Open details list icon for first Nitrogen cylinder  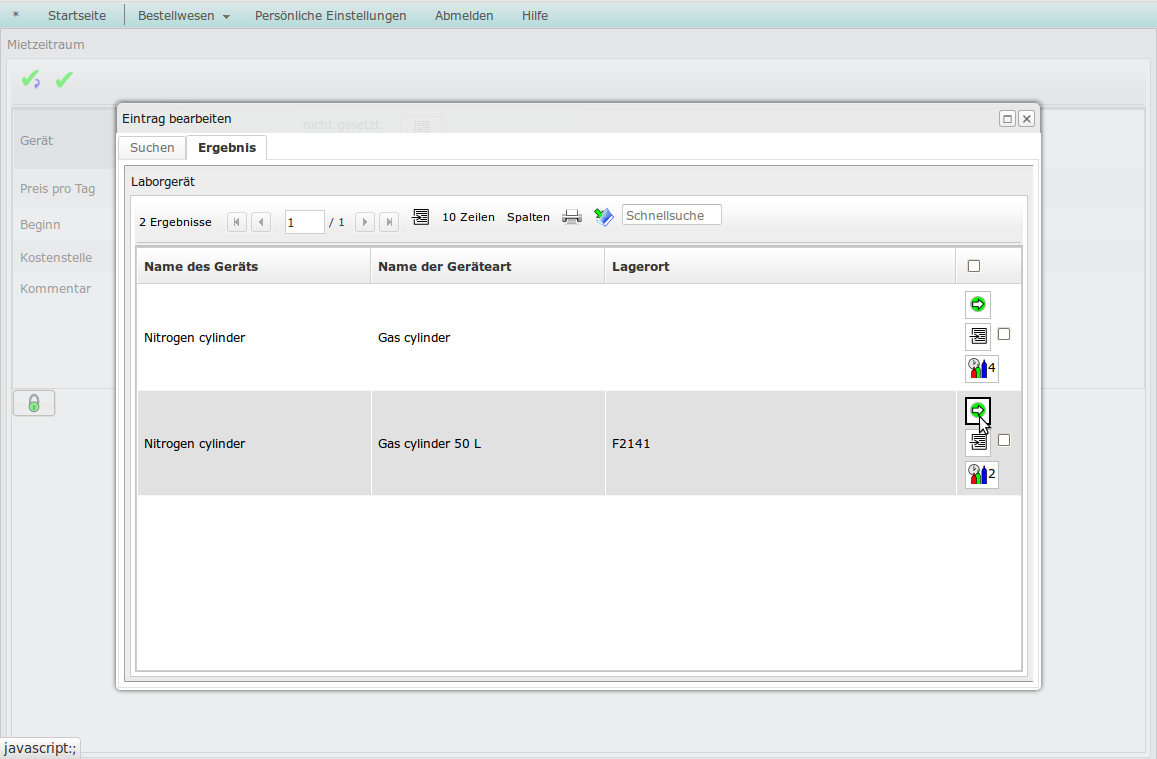pyautogui.click(x=977, y=336)
